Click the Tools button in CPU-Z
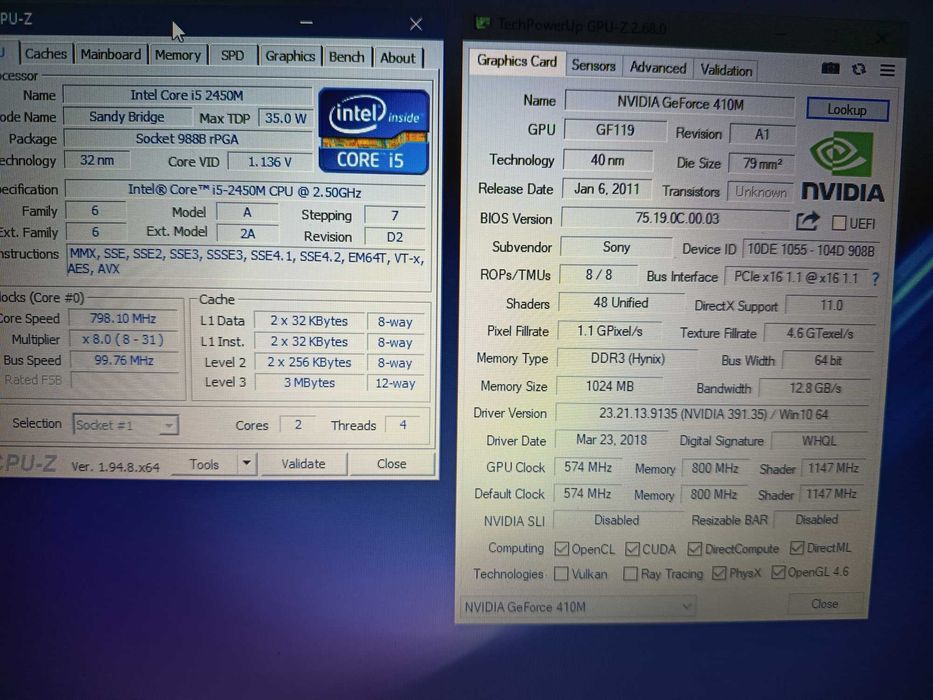The width and height of the screenshot is (933, 700). (x=204, y=464)
